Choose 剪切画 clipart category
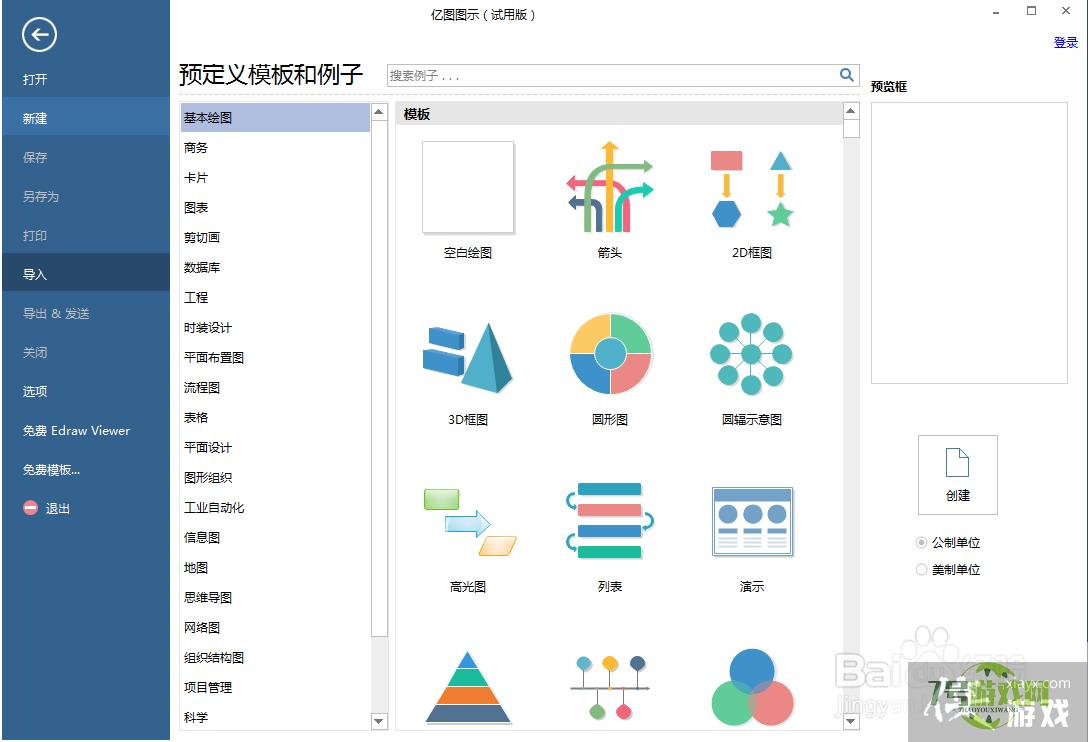This screenshot has height=742, width=1088. [275, 237]
